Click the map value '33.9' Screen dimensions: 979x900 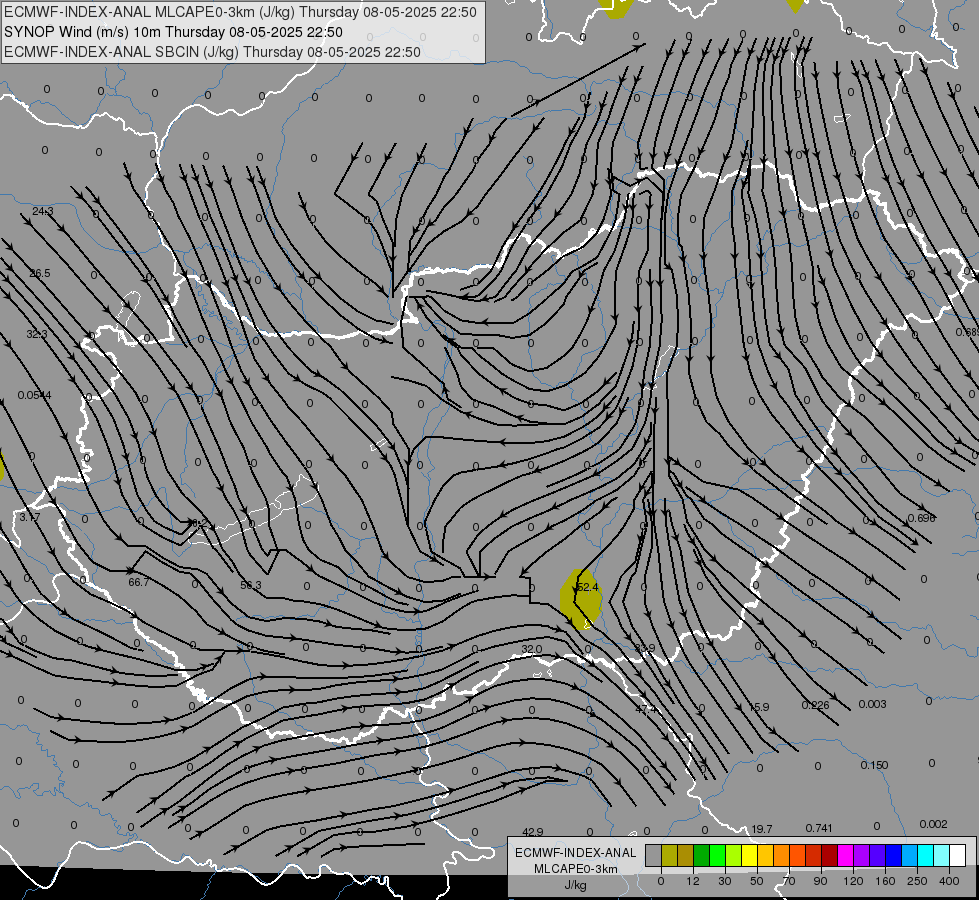(x=644, y=648)
